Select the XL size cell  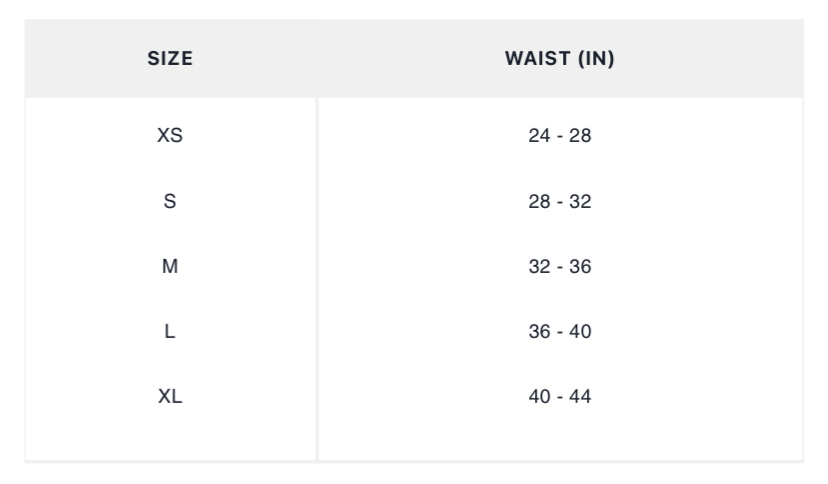tap(170, 397)
